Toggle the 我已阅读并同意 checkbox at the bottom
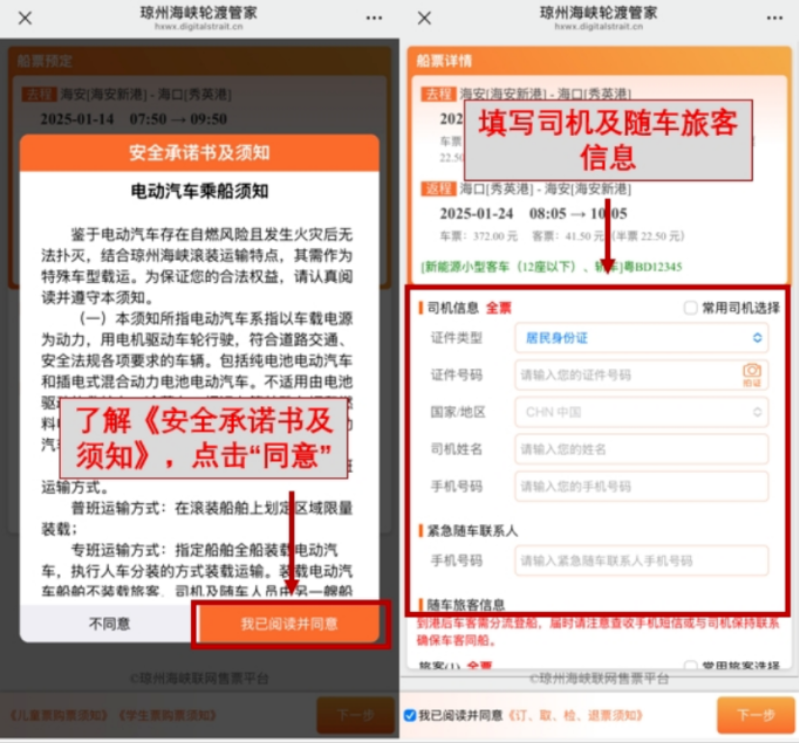 click(x=410, y=715)
